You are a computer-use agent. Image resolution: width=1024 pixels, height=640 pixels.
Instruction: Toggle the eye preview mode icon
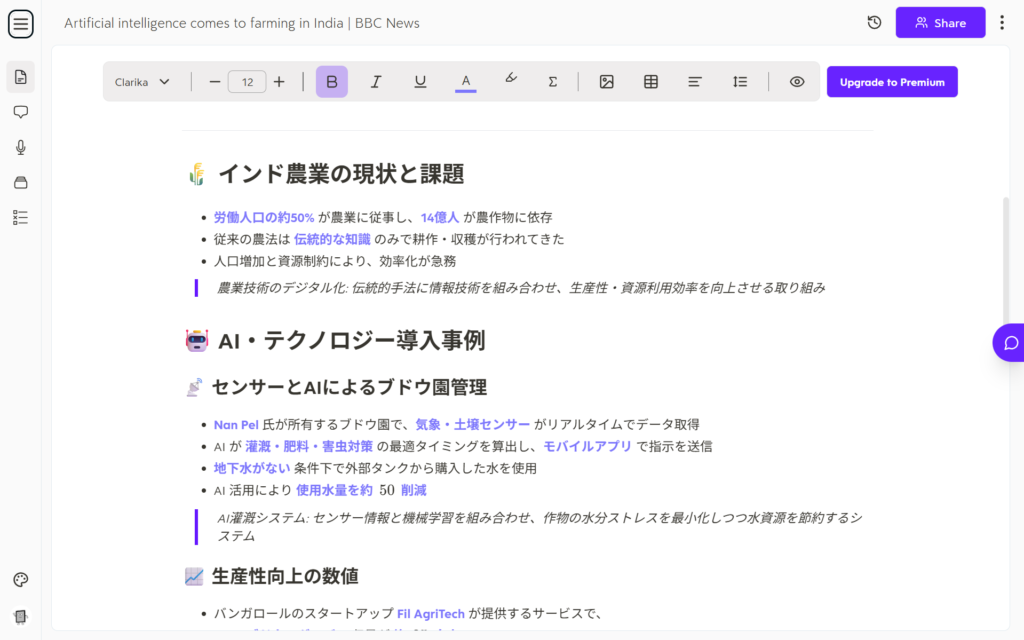tap(797, 82)
